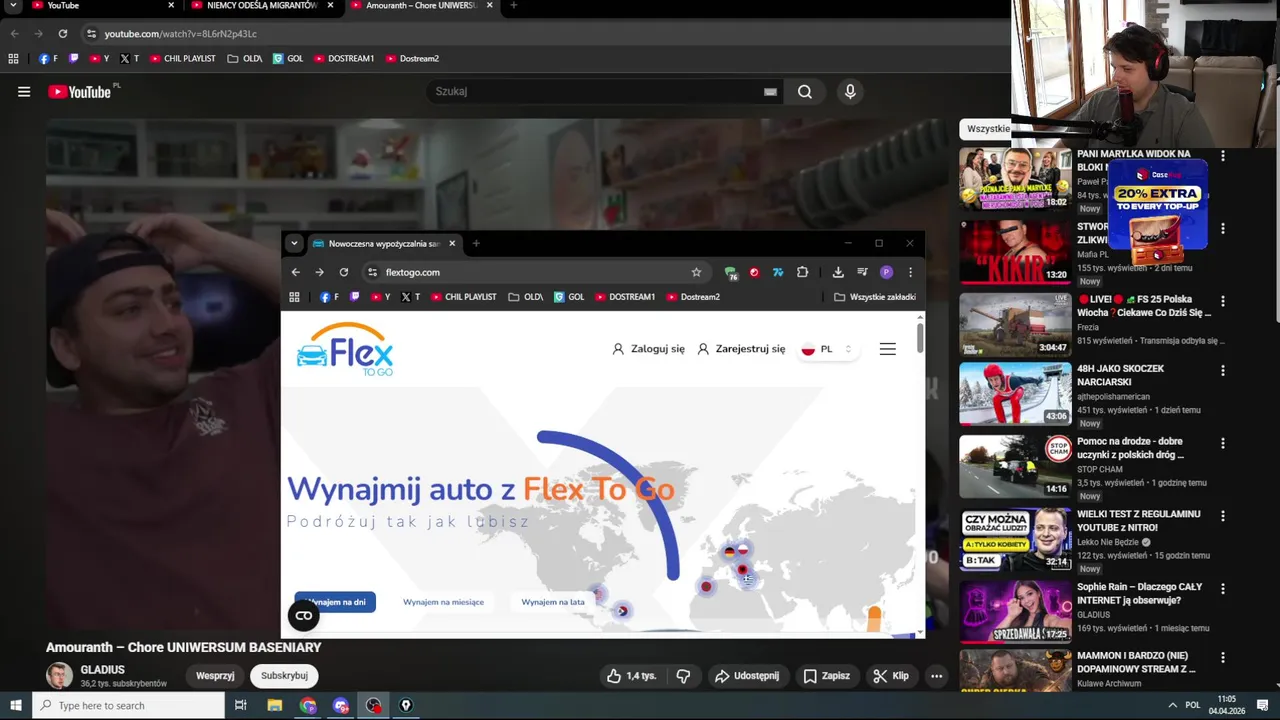Viewport: 1280px width, 720px height.
Task: Open GLADIUS channel avatar below the video
Action: click(60, 676)
